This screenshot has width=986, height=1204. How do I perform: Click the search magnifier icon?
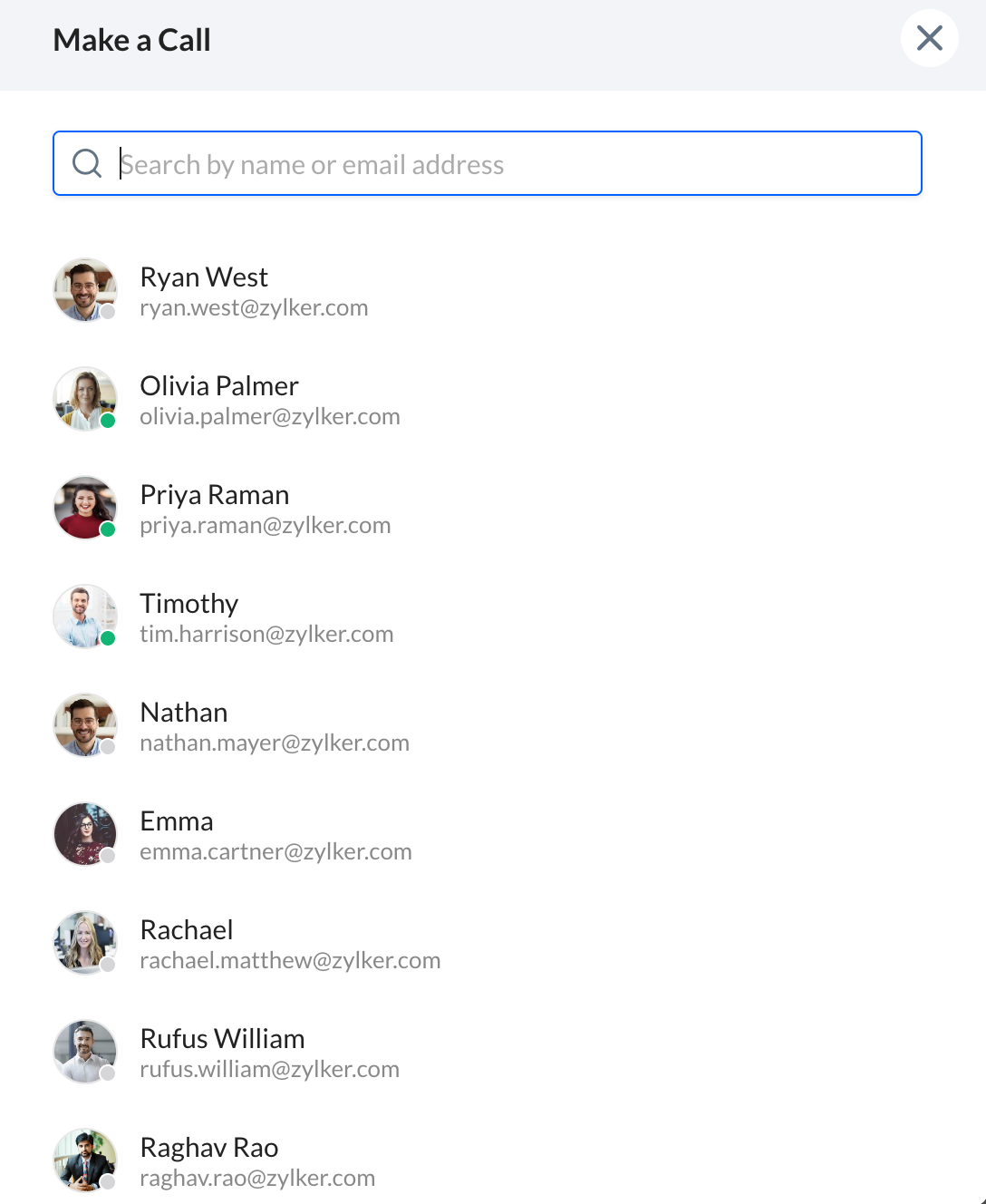click(x=87, y=163)
